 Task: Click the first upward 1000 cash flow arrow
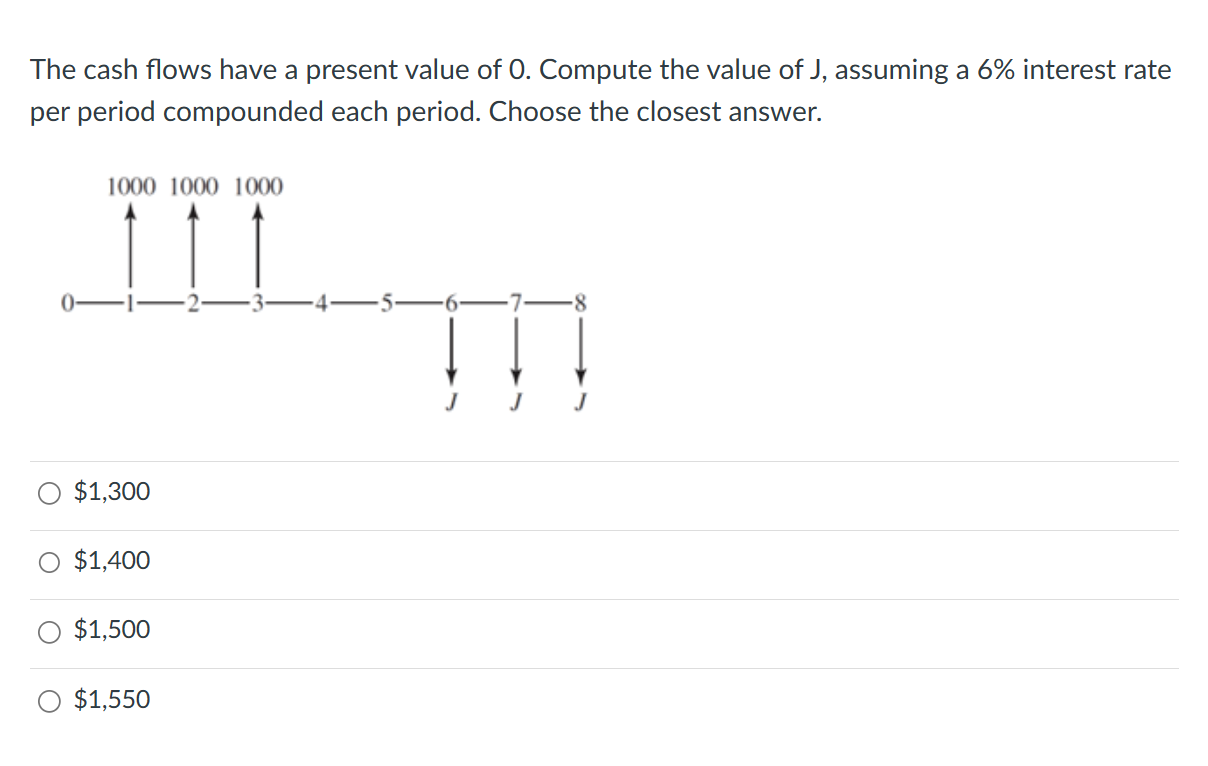pyautogui.click(x=132, y=245)
